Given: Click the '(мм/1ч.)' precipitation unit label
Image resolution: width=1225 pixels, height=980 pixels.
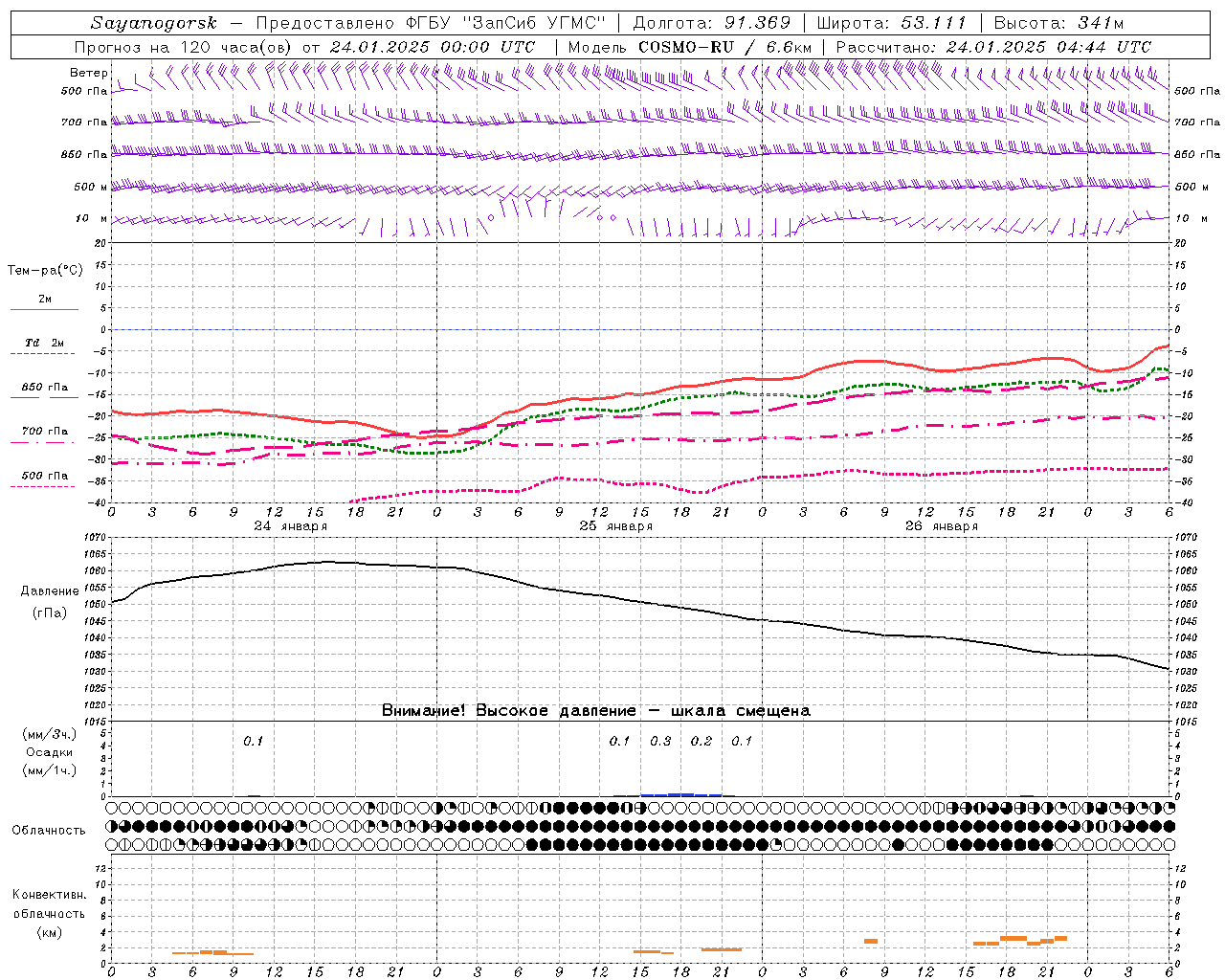Looking at the screenshot, I should [x=49, y=770].
